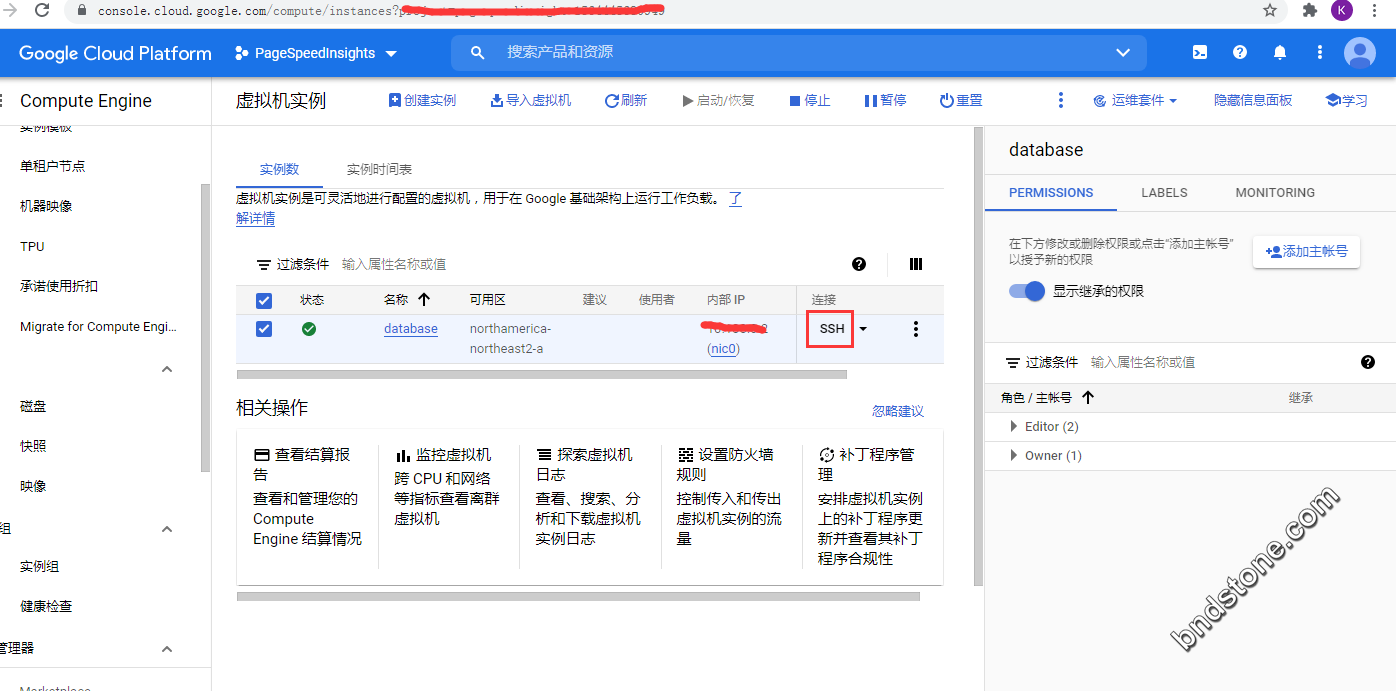Collapse the sidebar section above 磁盘

click(167, 369)
